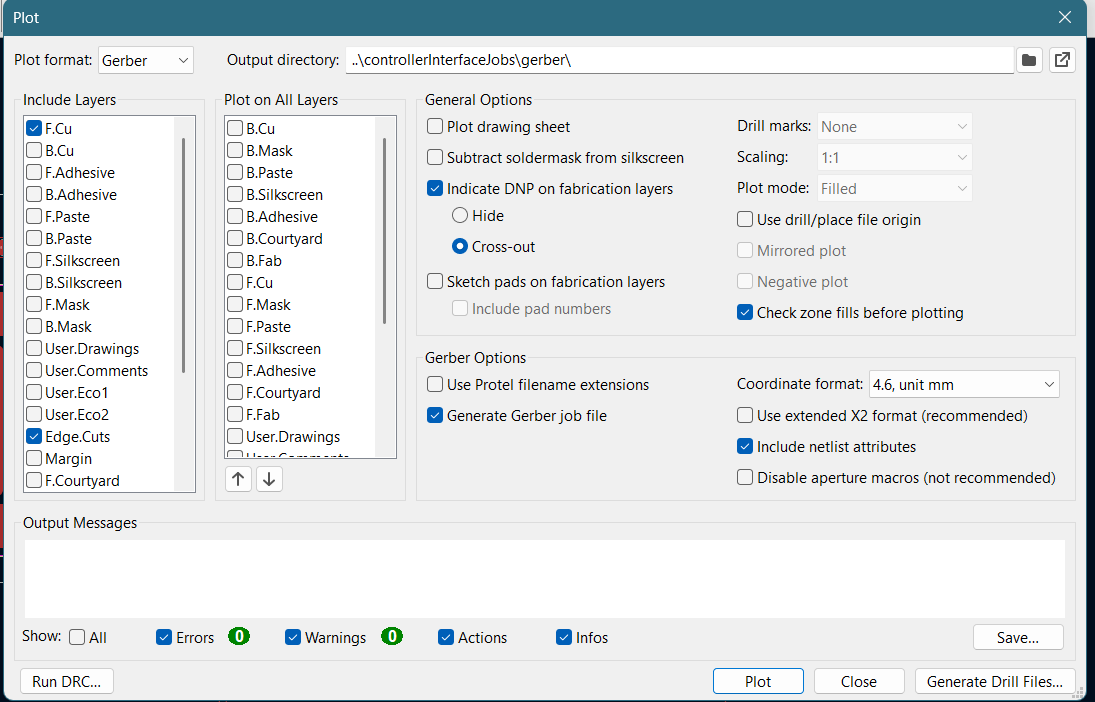Check Disable aperture macros option
The image size is (1095, 702).
[745, 478]
